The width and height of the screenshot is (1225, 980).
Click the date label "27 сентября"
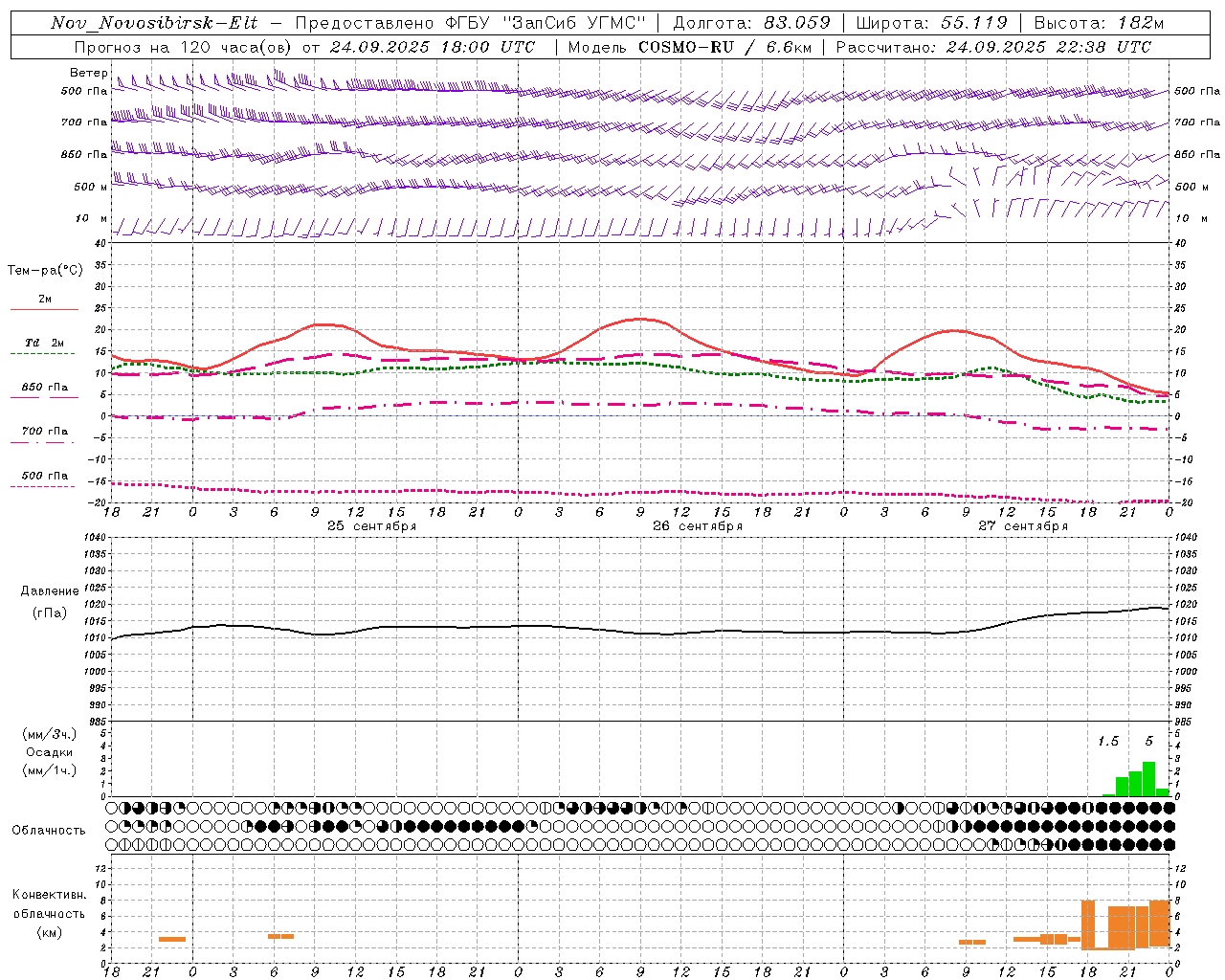[x=1023, y=526]
